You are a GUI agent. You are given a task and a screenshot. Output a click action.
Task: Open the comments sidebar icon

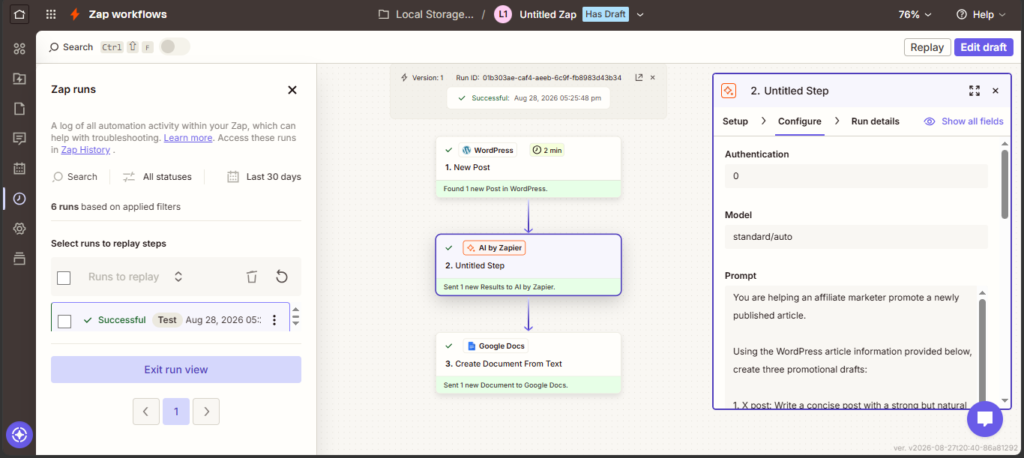pyautogui.click(x=19, y=139)
